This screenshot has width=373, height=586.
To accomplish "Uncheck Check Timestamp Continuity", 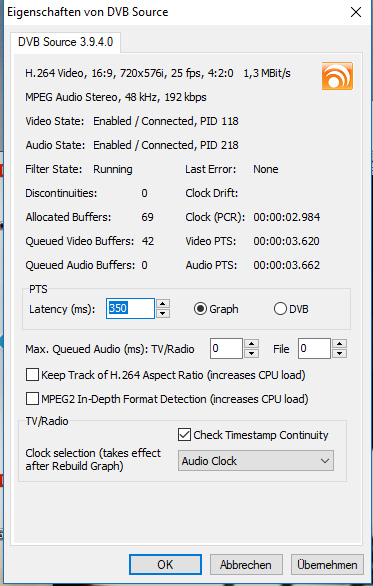I will tap(184, 435).
